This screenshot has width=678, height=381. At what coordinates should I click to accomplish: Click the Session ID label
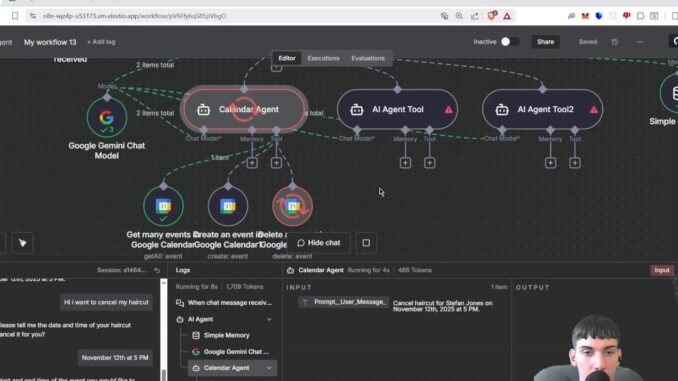pos(122,270)
